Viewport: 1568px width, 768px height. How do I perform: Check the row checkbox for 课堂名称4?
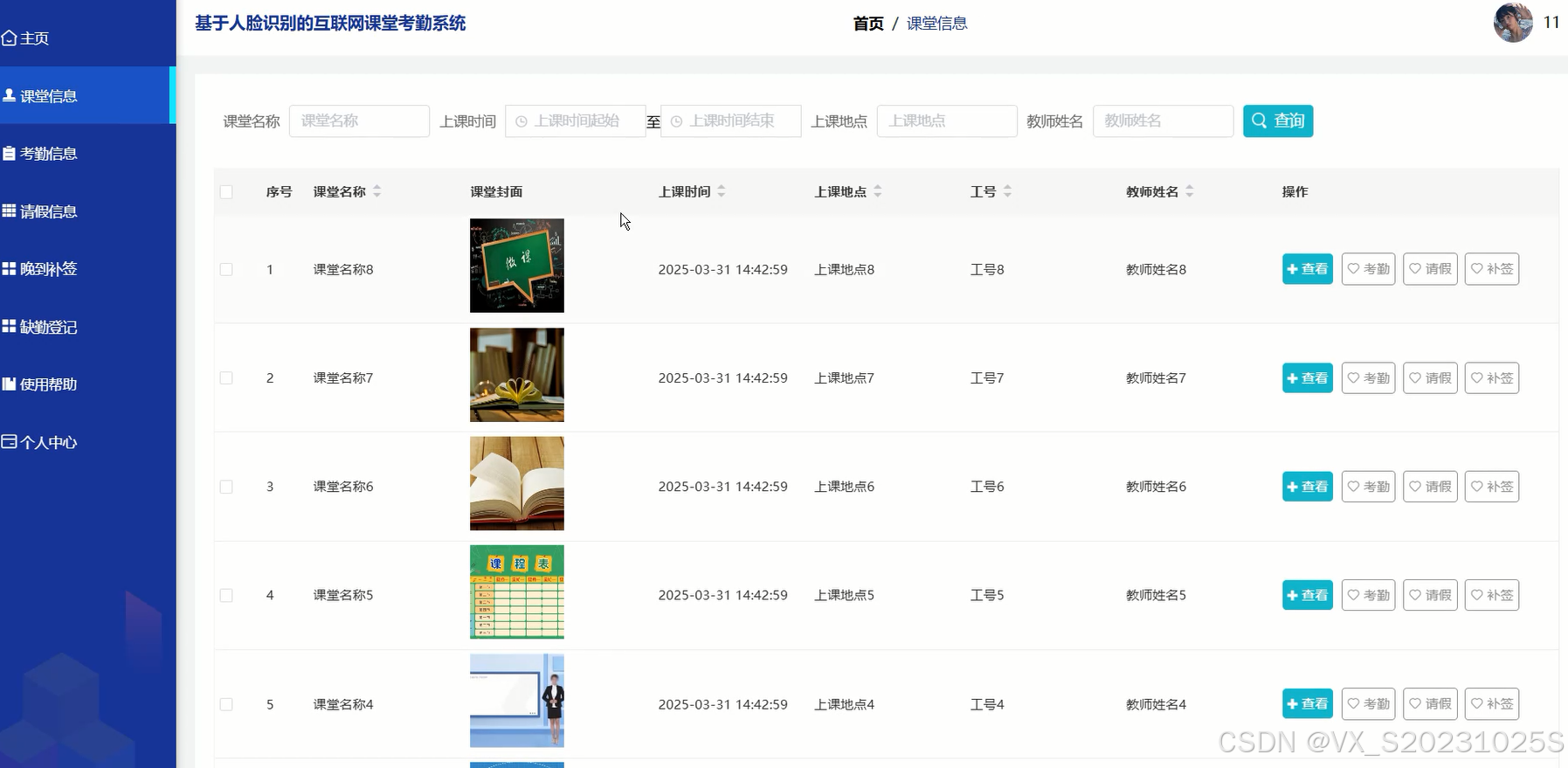tap(226, 704)
